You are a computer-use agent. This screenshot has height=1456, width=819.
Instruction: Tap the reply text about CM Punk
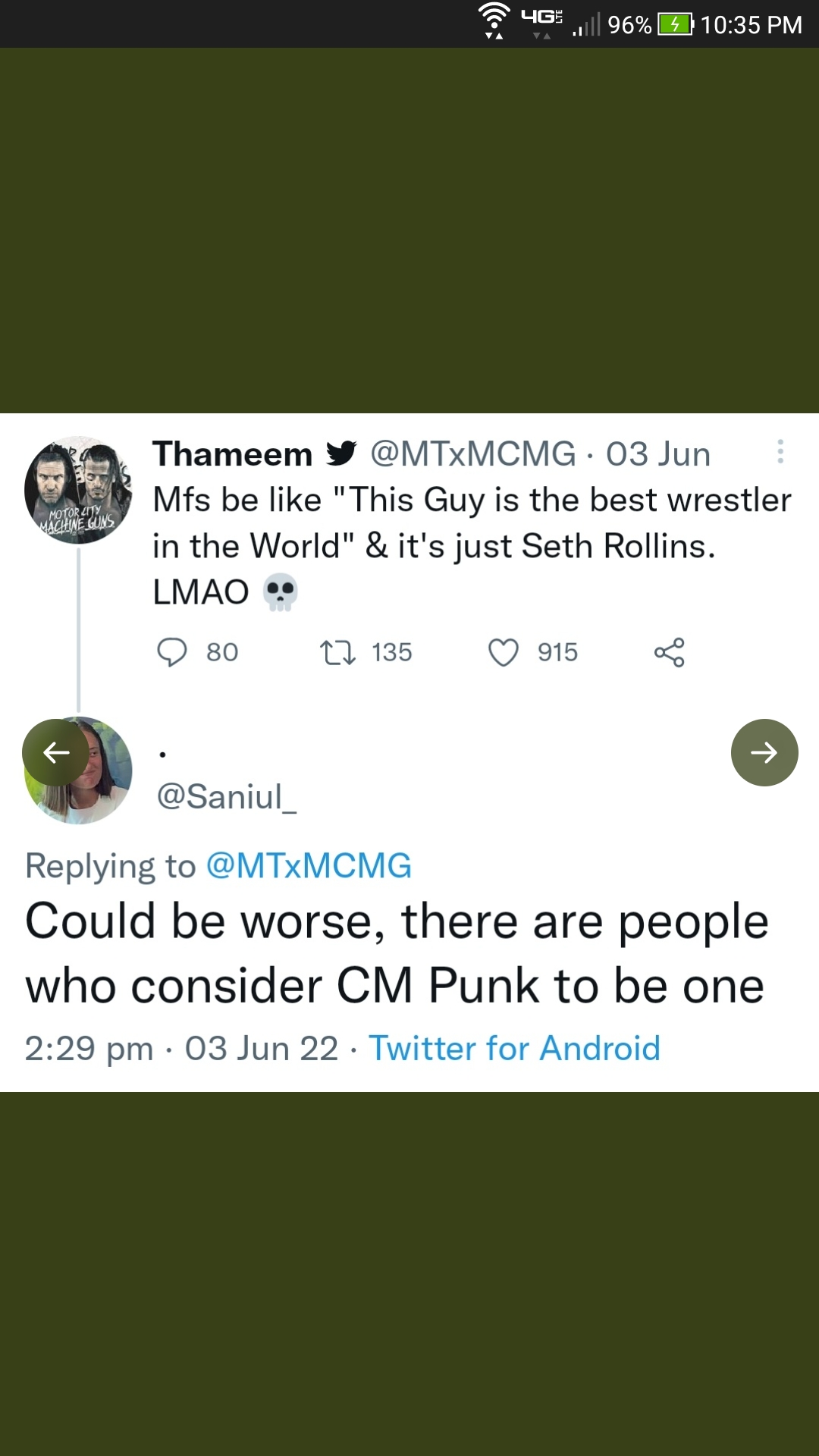(395, 953)
